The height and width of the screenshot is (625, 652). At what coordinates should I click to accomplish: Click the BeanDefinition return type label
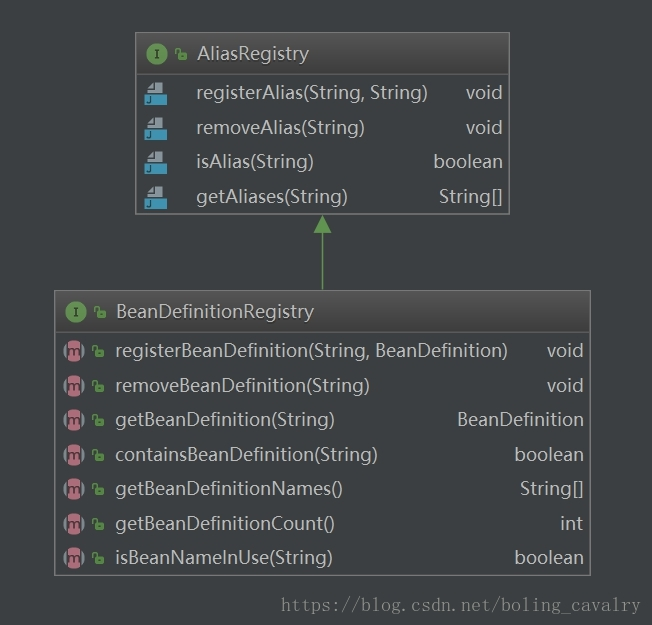520,420
